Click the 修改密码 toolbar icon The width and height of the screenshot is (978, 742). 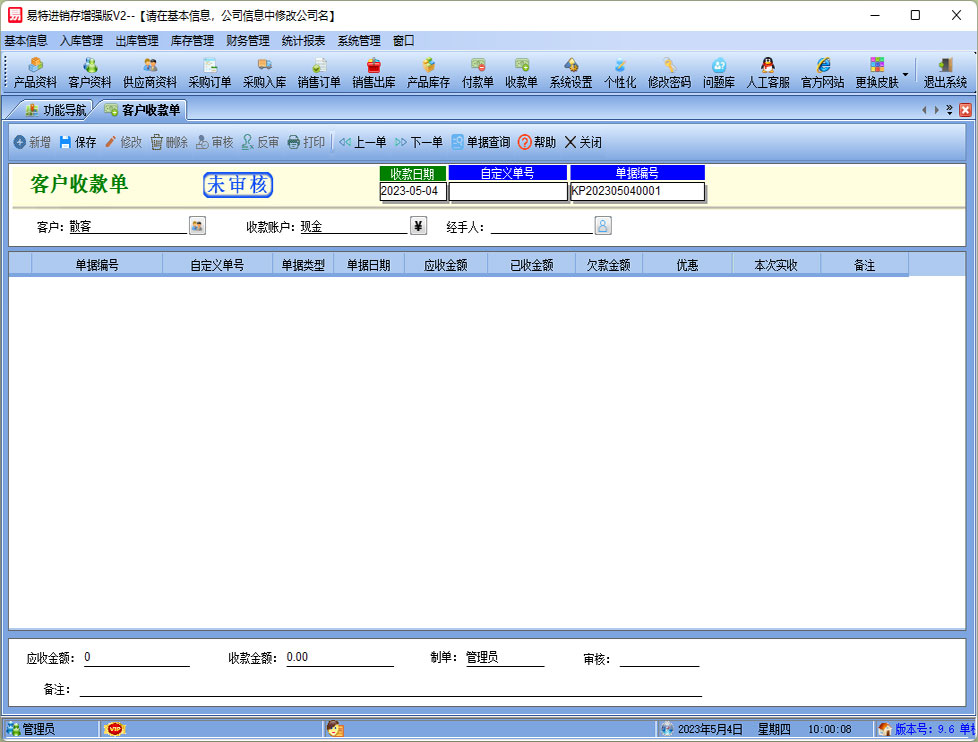[669, 73]
